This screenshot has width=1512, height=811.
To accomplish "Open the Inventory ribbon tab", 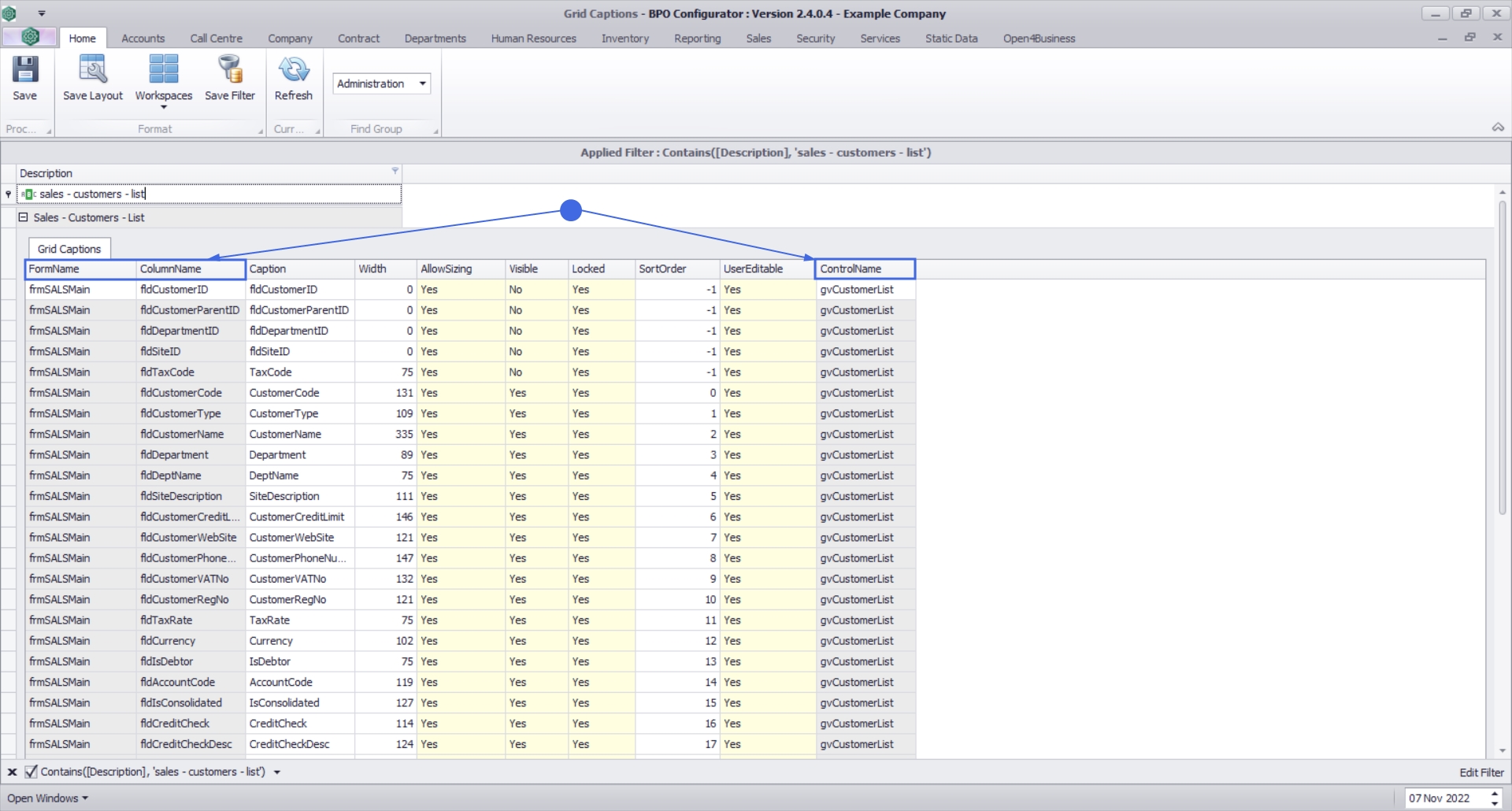I will click(624, 39).
